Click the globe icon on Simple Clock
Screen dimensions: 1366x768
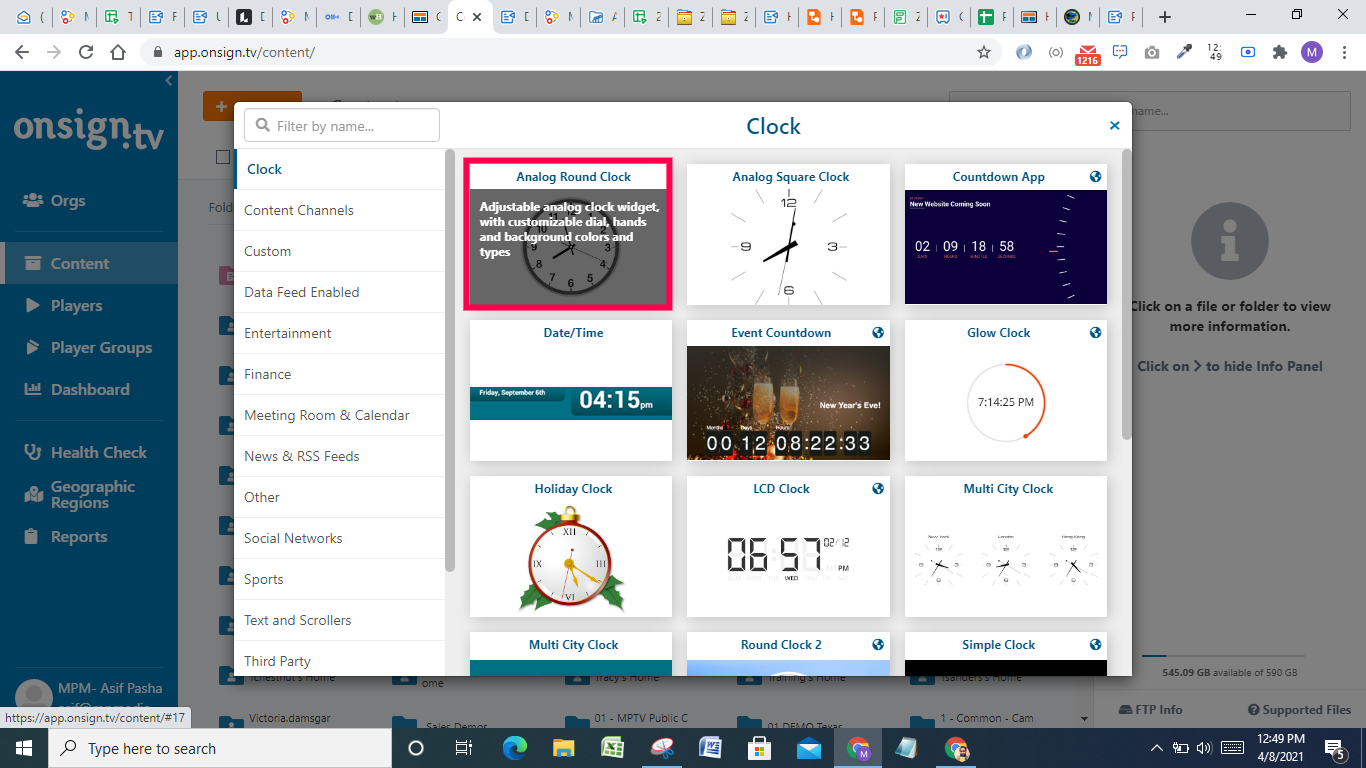click(1096, 645)
